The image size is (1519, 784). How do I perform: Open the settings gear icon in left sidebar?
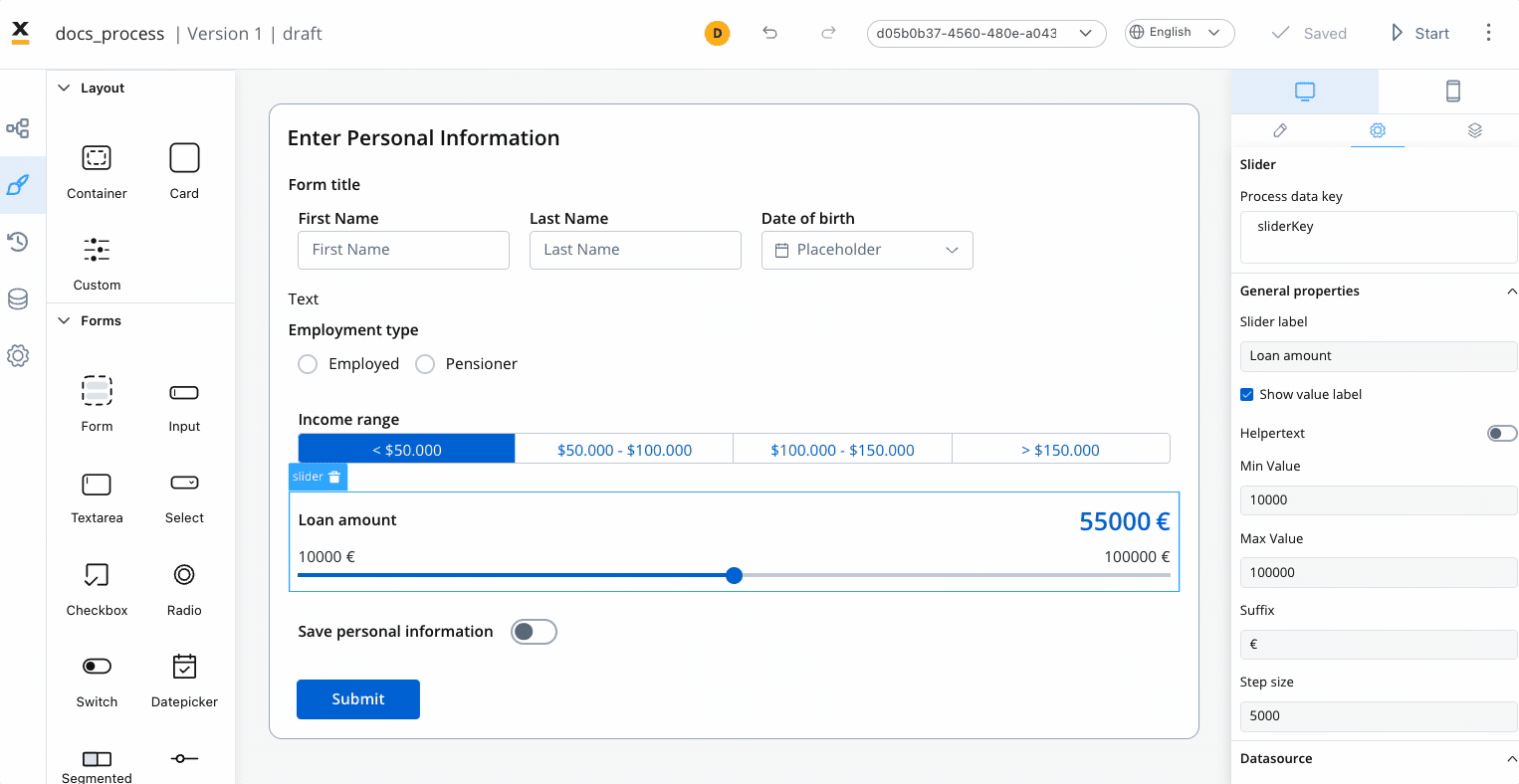pos(18,356)
